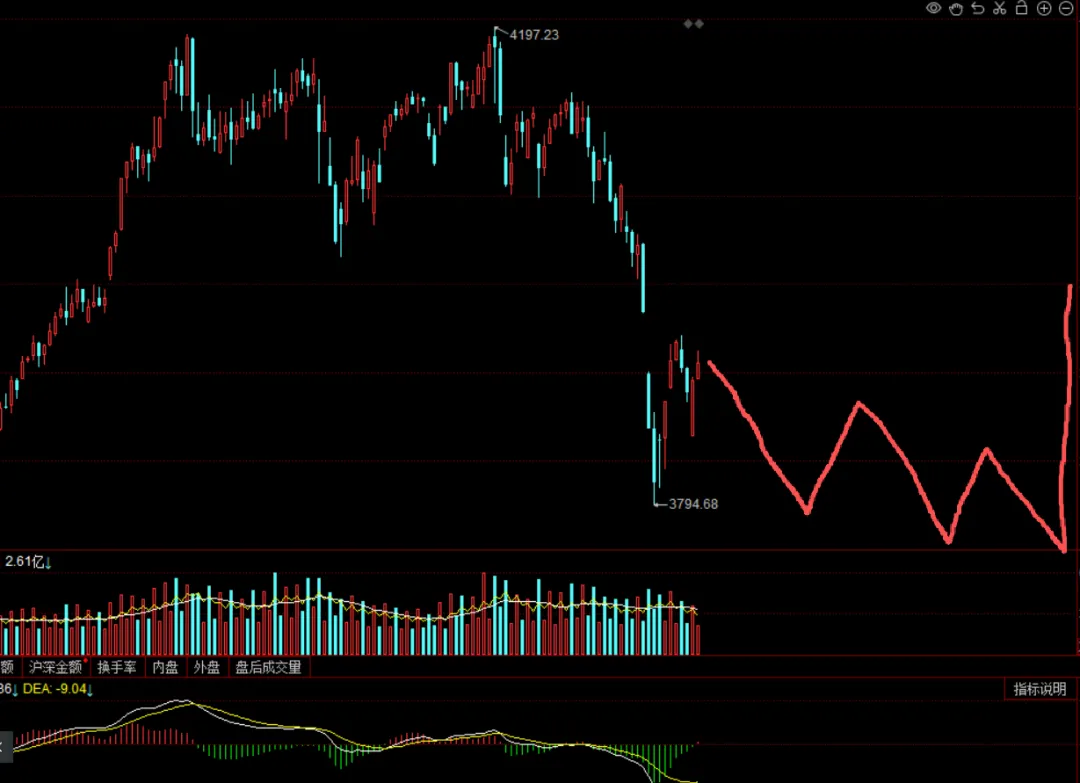Click the 3794.68 low price label

click(693, 504)
